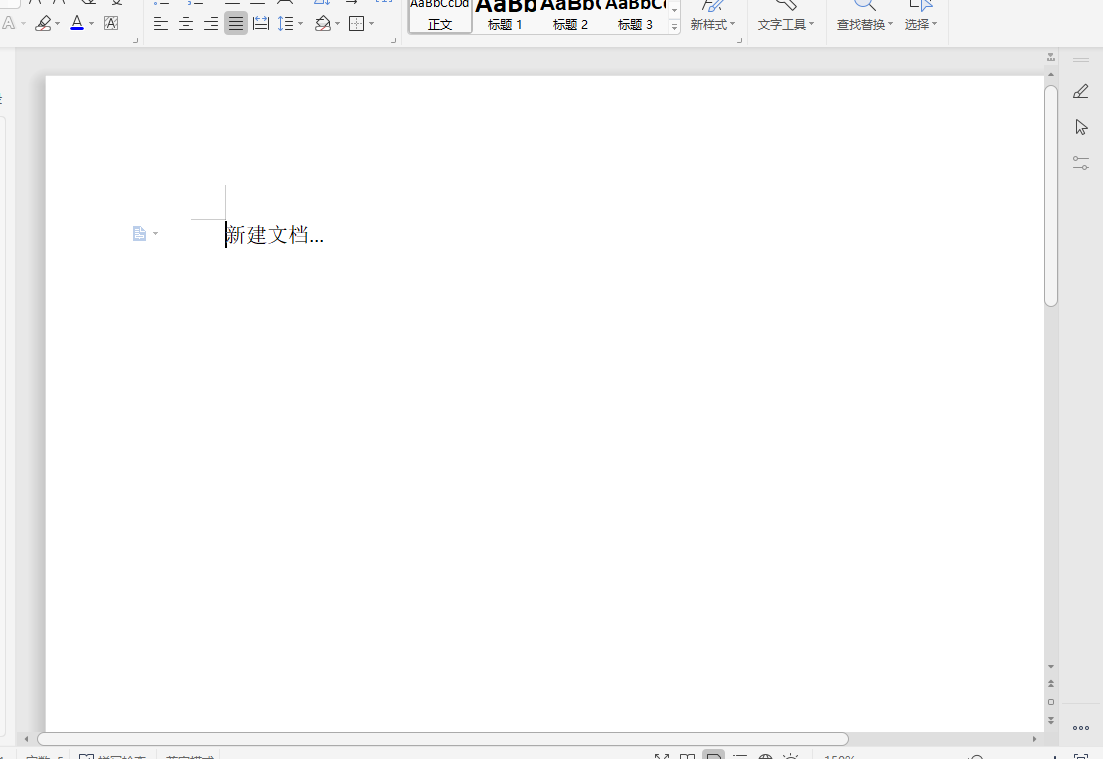Viewport: 1103px width, 759px height.
Task: Open the selection pane arrow icon in sidebar
Action: [1081, 127]
